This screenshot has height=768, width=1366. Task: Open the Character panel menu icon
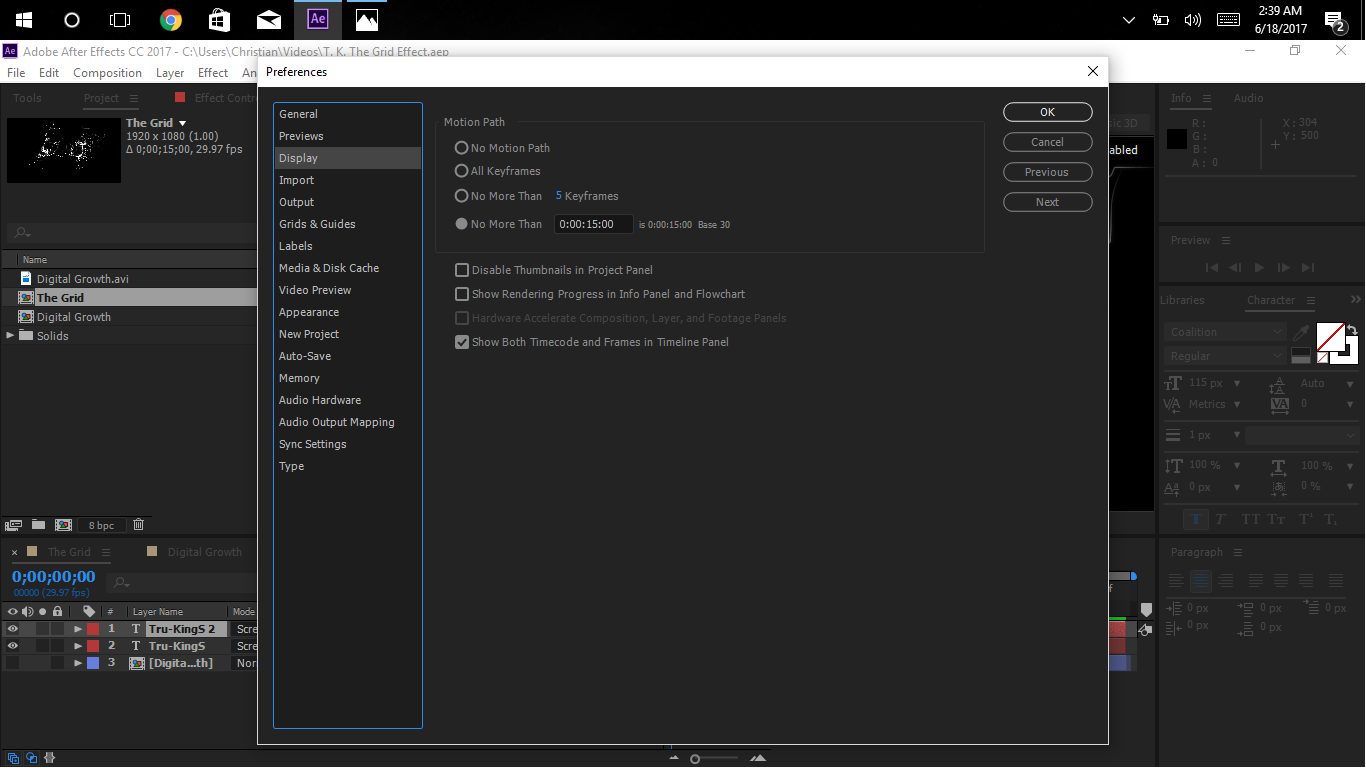pyautogui.click(x=1311, y=300)
